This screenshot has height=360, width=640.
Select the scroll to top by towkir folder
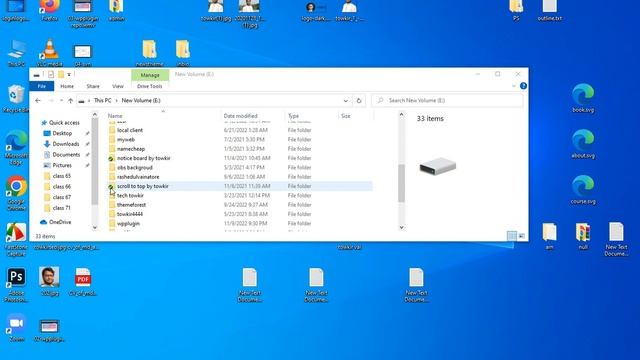click(240, 186)
